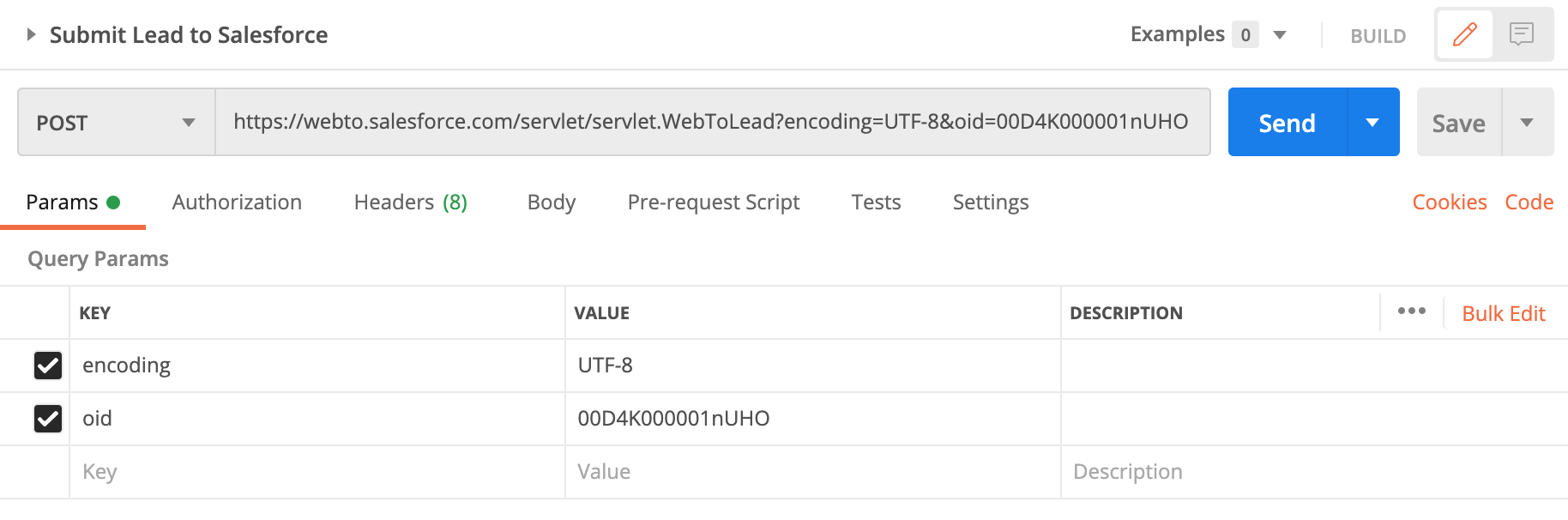
Task: Open the Pre-request Script tab
Action: coord(714,203)
